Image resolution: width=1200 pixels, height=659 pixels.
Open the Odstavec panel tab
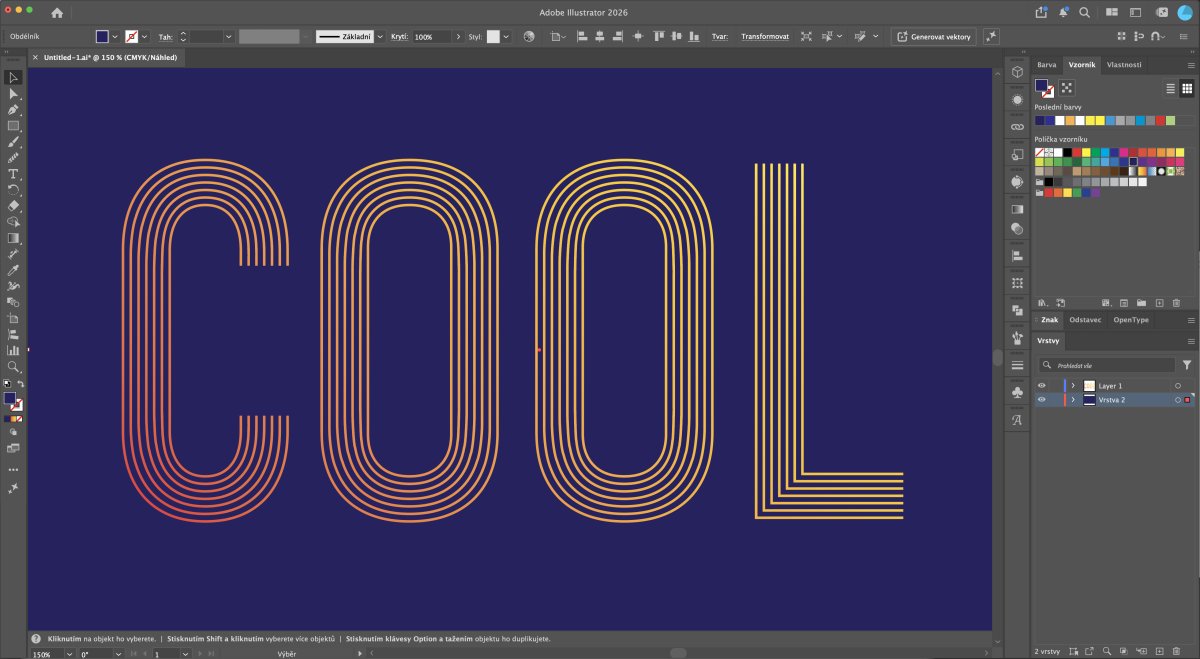coord(1085,320)
